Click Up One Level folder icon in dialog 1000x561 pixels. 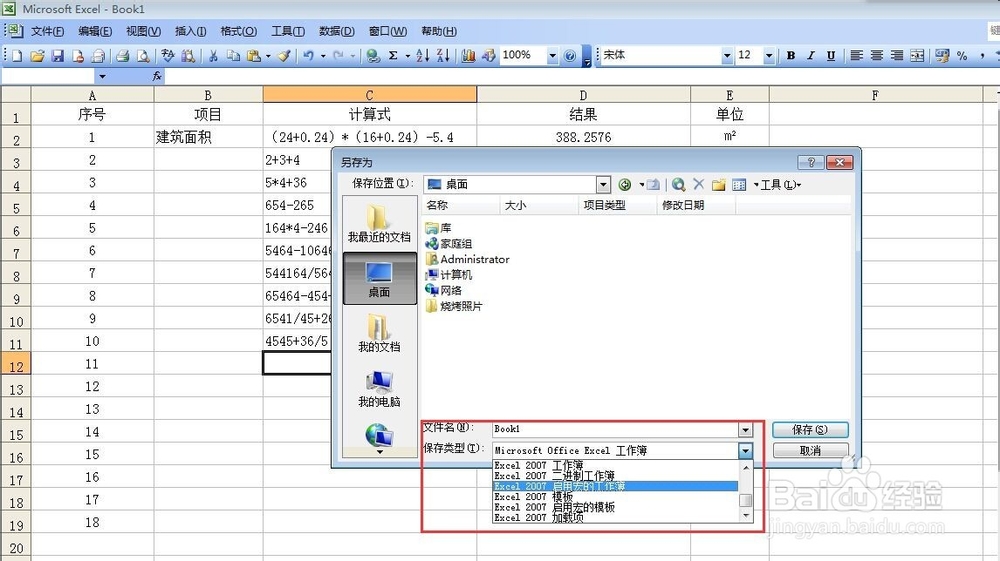653,185
